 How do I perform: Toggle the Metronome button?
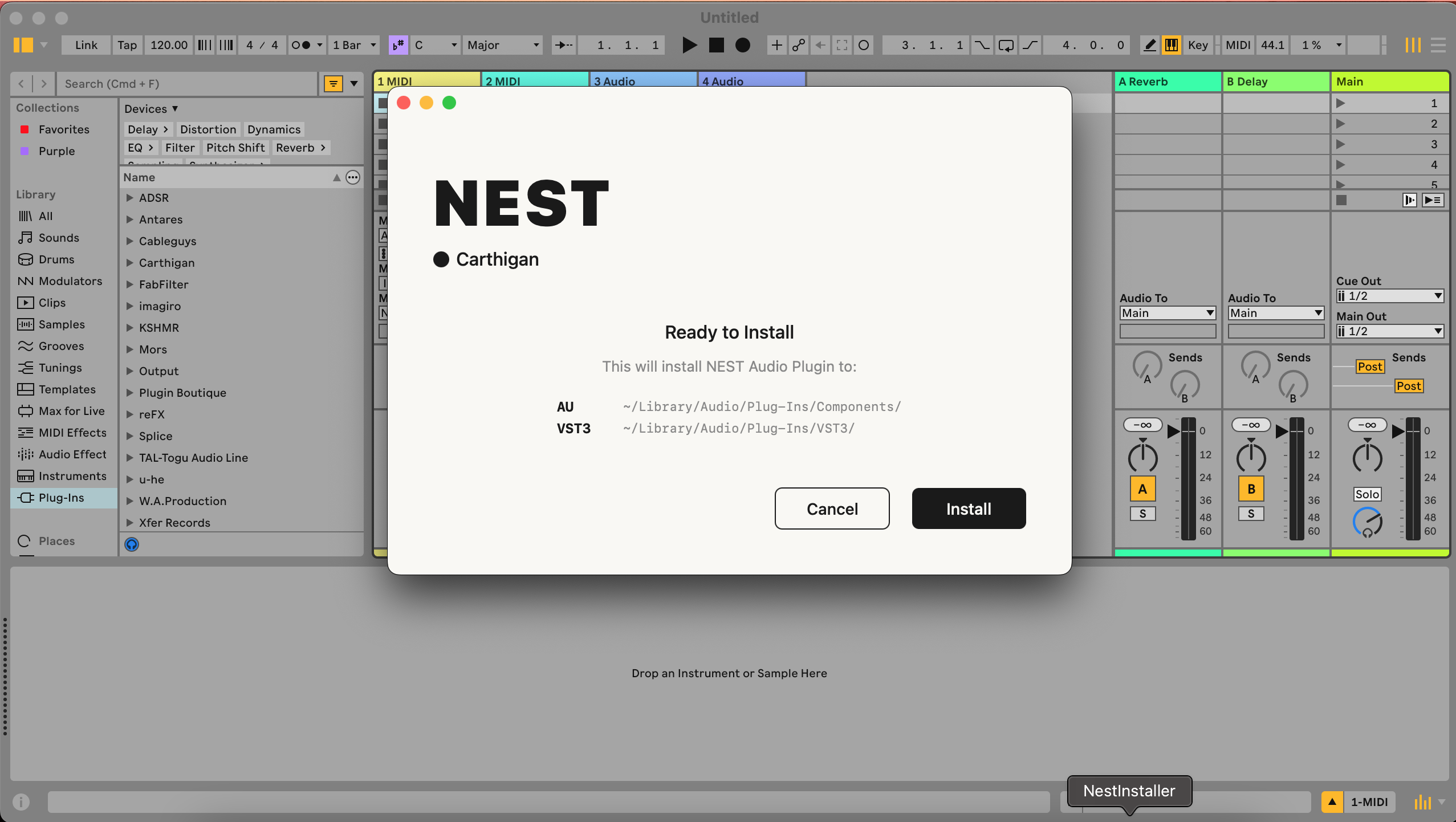coord(302,45)
